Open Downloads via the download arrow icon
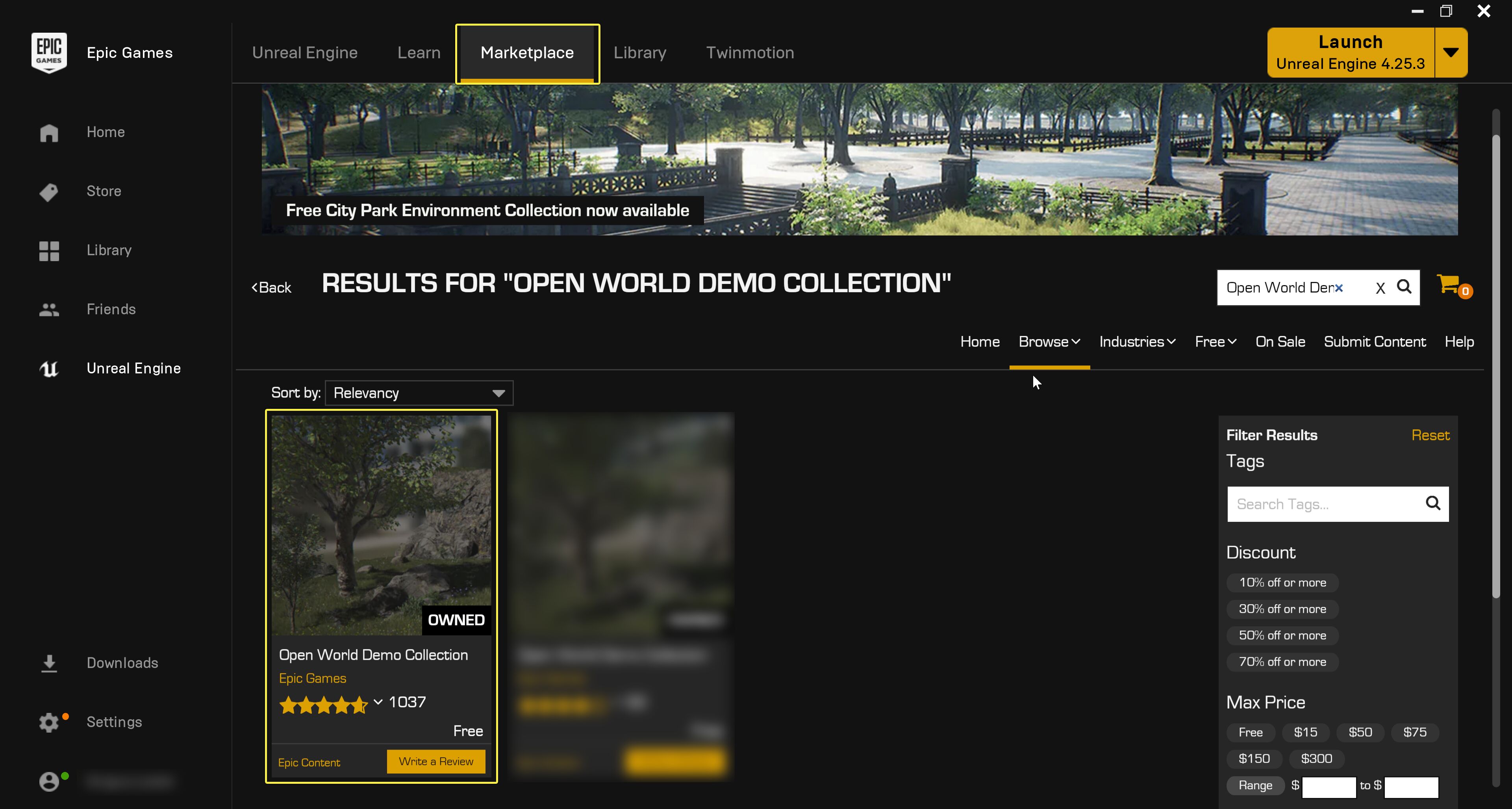 point(49,663)
